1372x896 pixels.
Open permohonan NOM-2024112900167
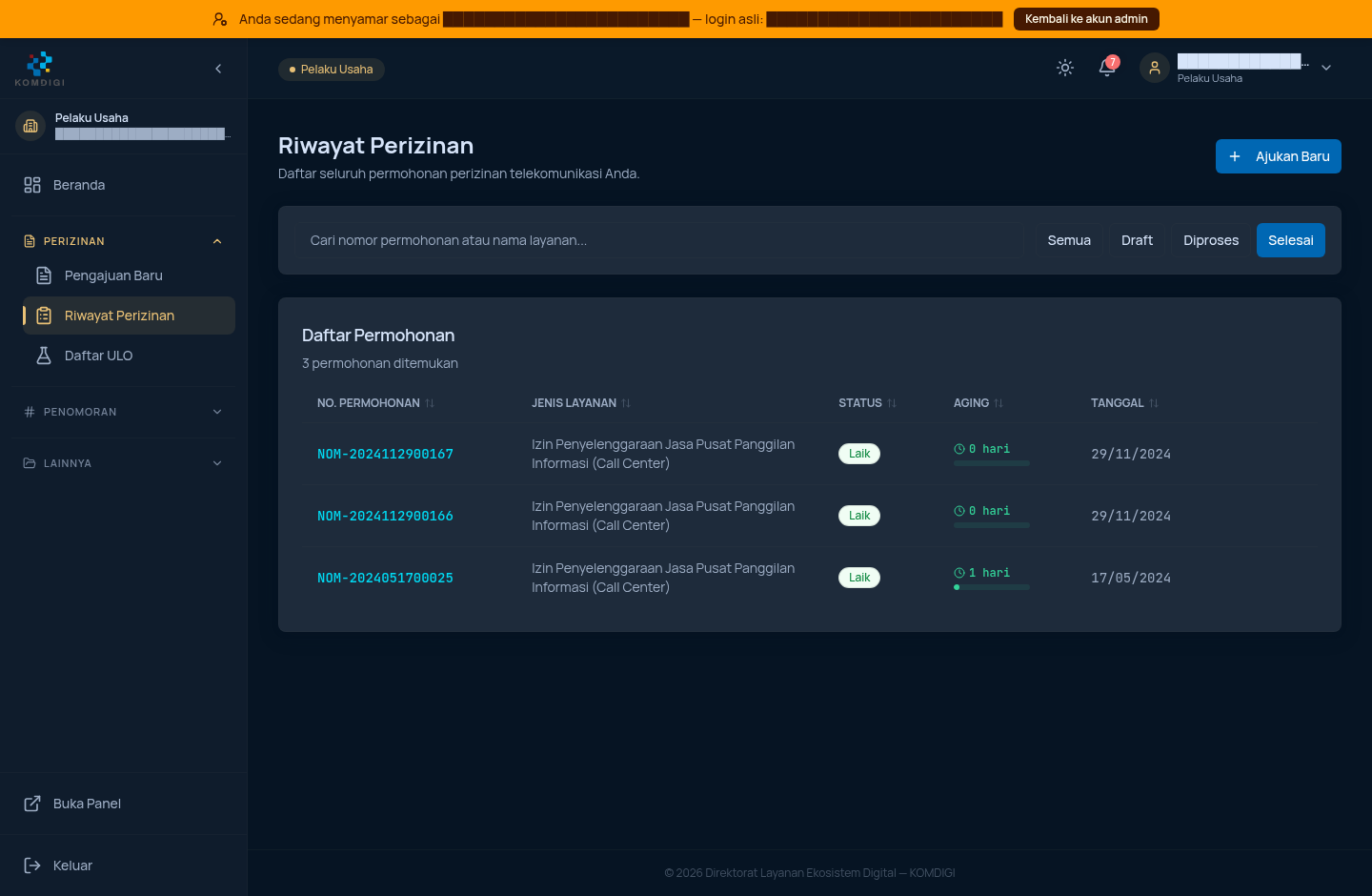coord(385,455)
